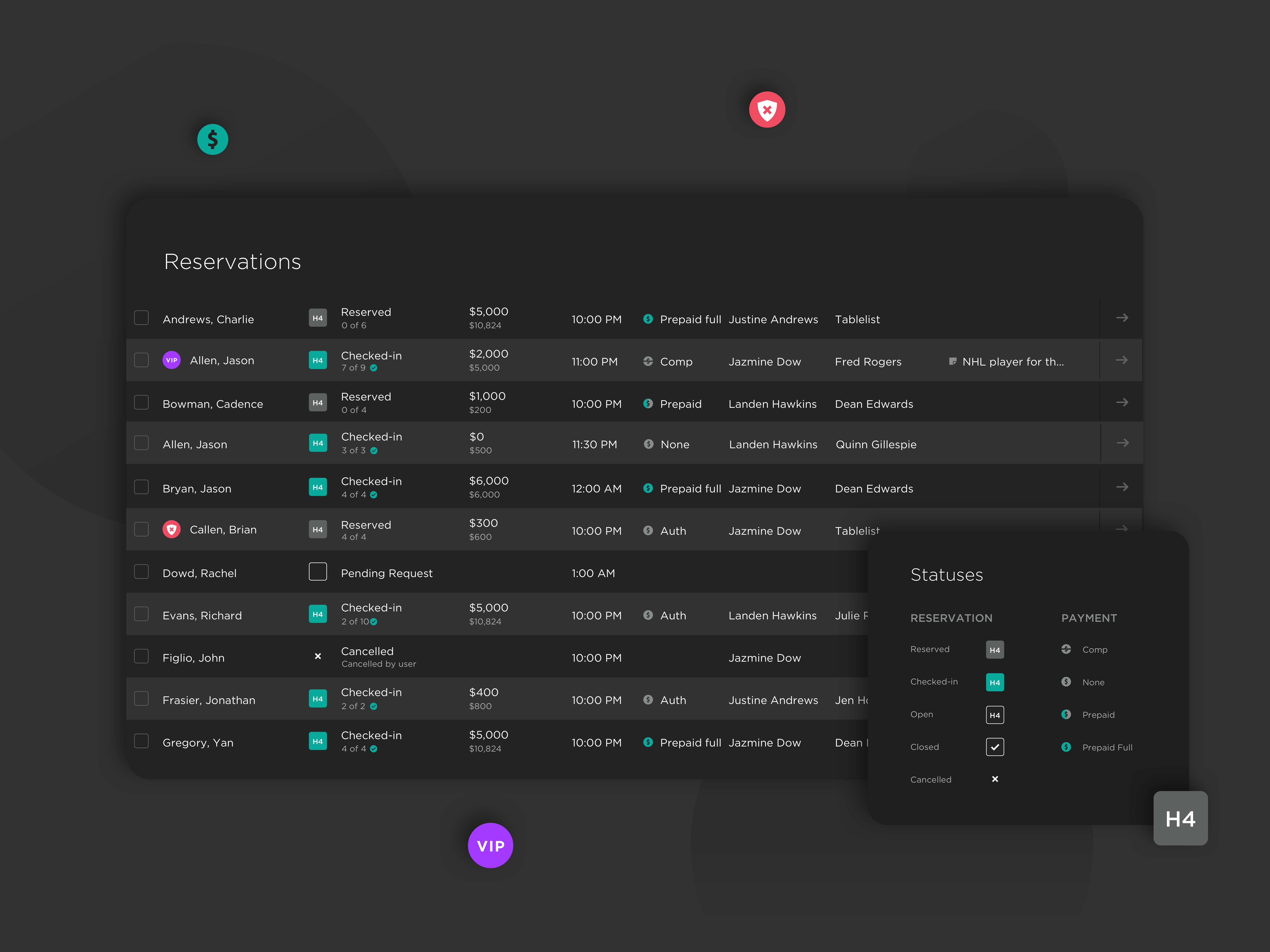Tick the Callen, Brian row checkbox

pyautogui.click(x=141, y=529)
